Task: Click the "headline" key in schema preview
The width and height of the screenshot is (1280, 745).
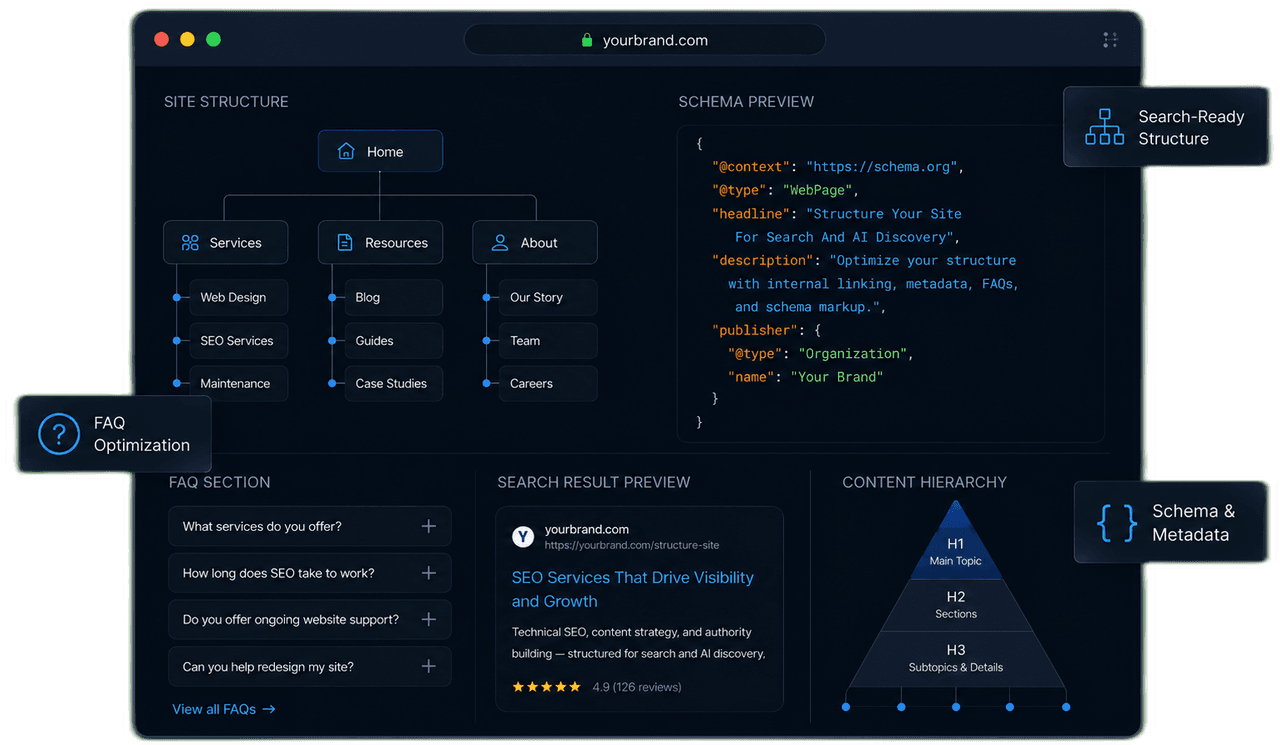Action: click(x=751, y=214)
